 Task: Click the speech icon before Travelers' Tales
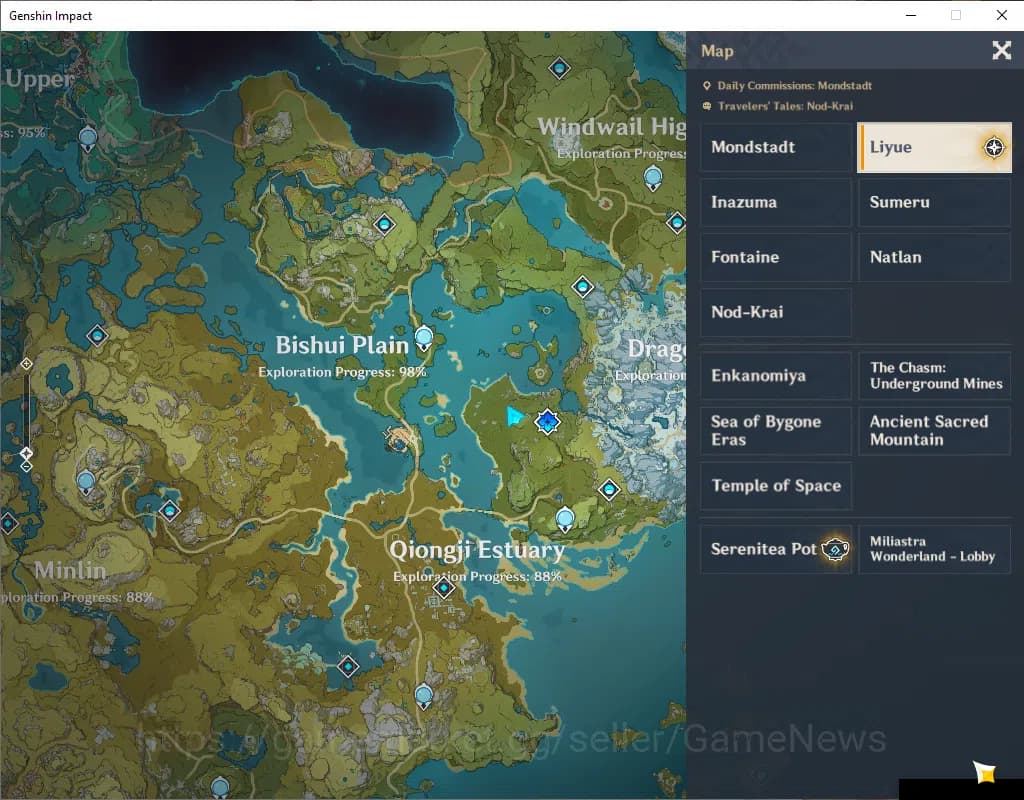707,106
